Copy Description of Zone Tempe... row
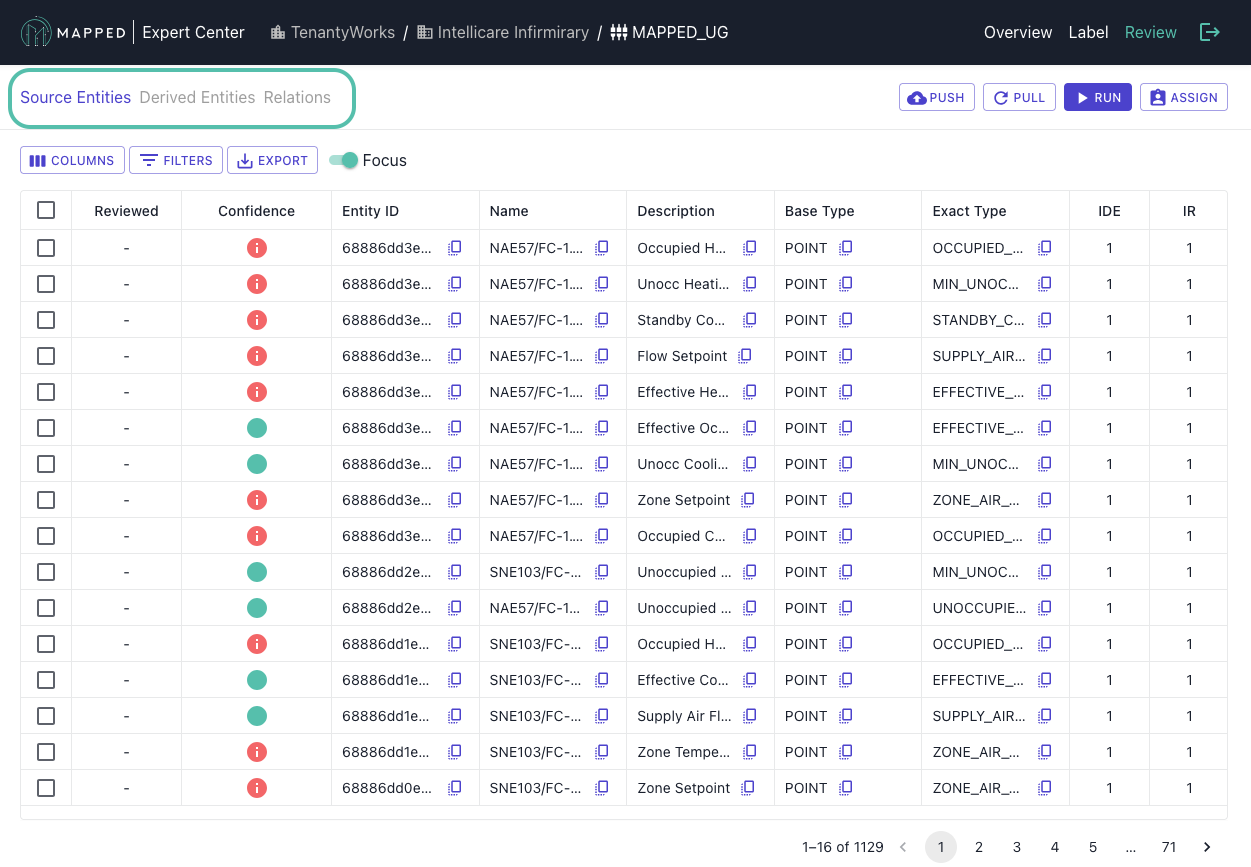 [750, 752]
